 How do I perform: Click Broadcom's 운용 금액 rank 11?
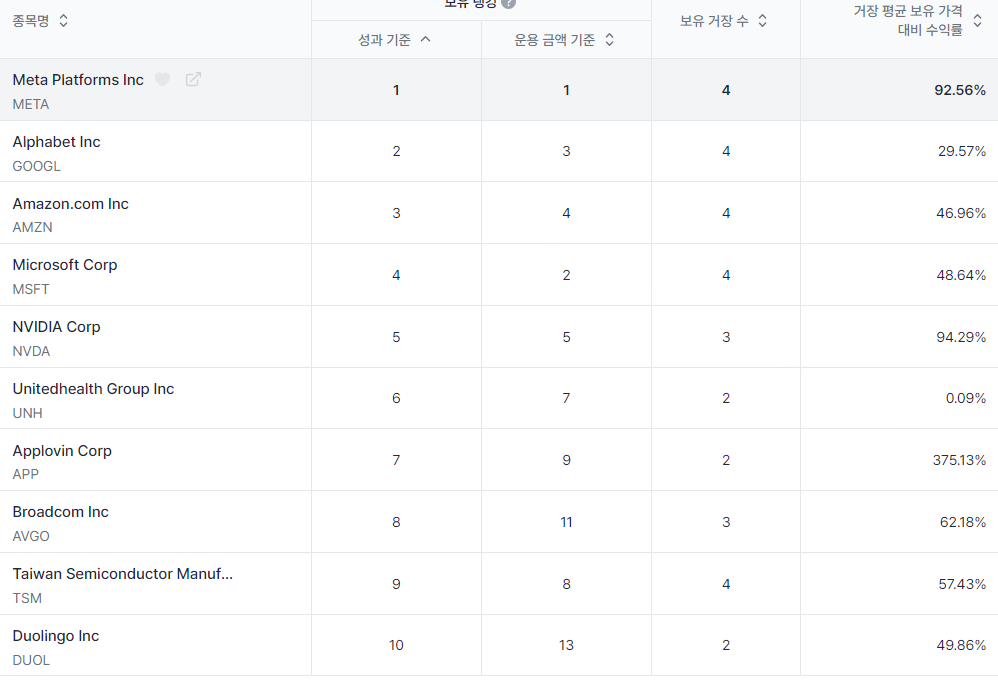pos(566,522)
